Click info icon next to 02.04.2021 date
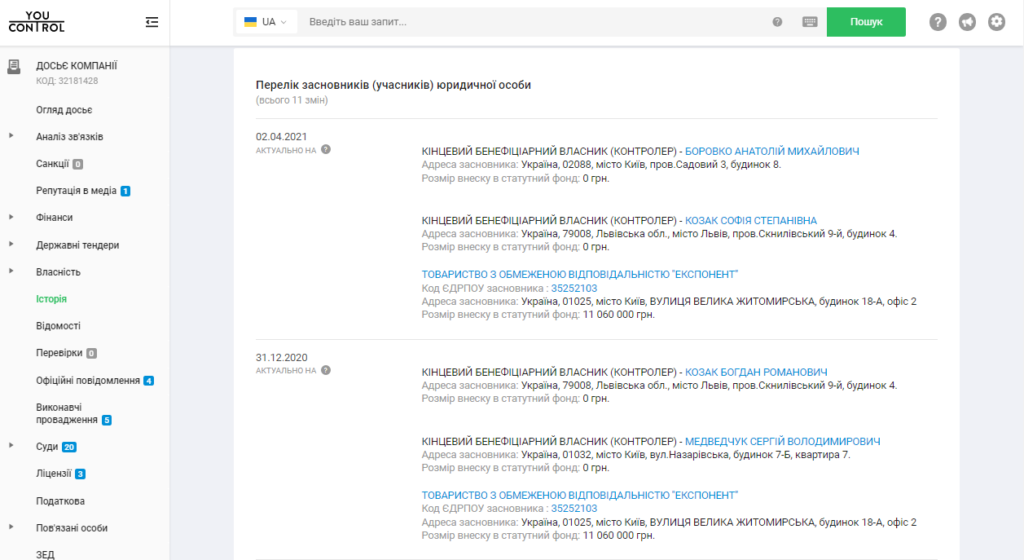Viewport: 1024px width, 560px height. pyautogui.click(x=326, y=149)
